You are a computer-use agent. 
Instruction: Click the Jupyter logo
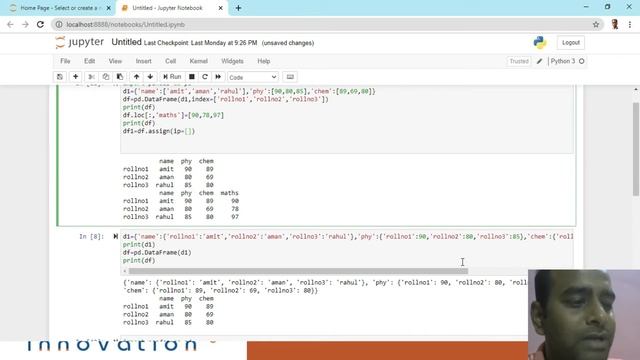pyautogui.click(x=80, y=42)
